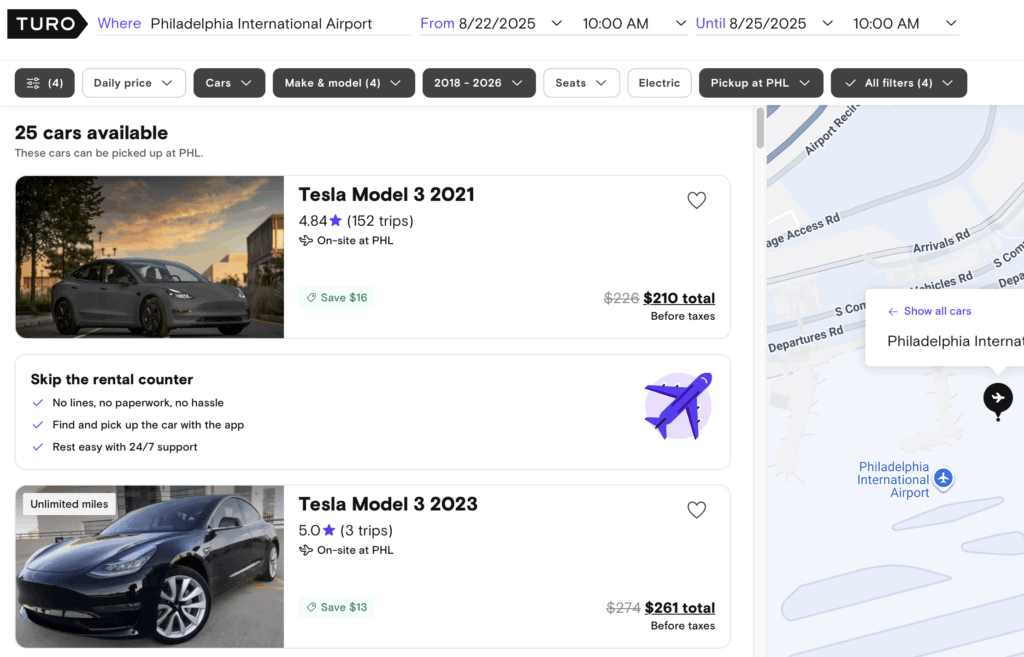Open the filter sliders icon button
This screenshot has width=1024, height=657.
44,83
